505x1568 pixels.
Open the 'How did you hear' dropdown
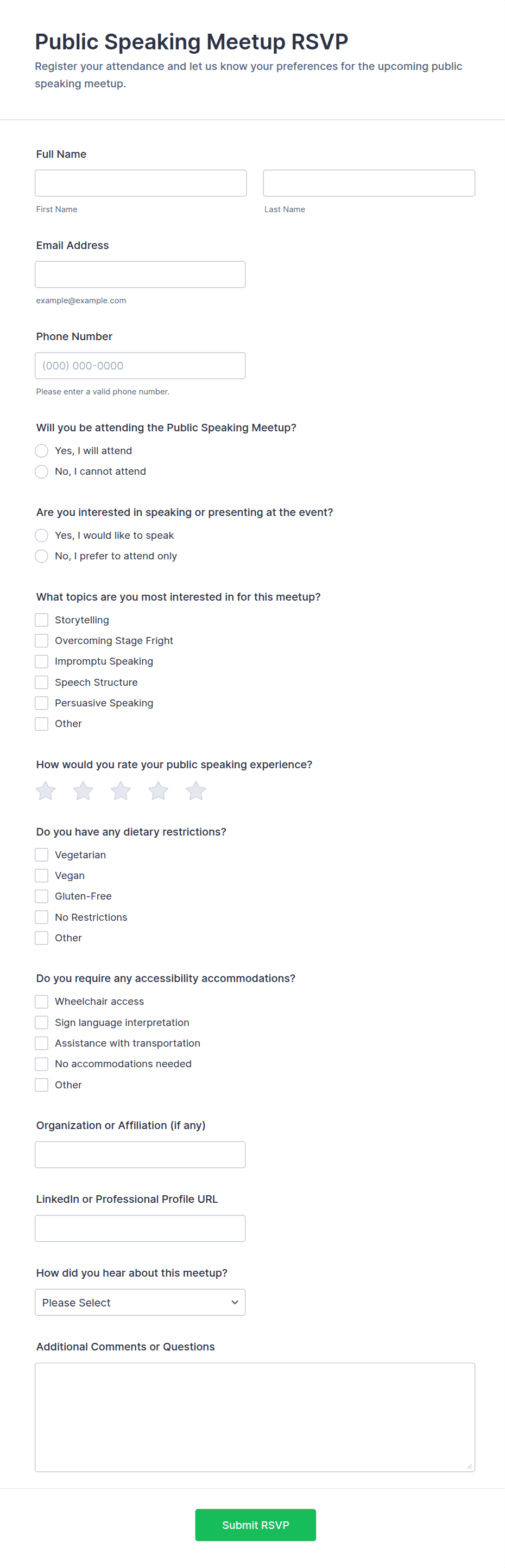pyautogui.click(x=140, y=1302)
